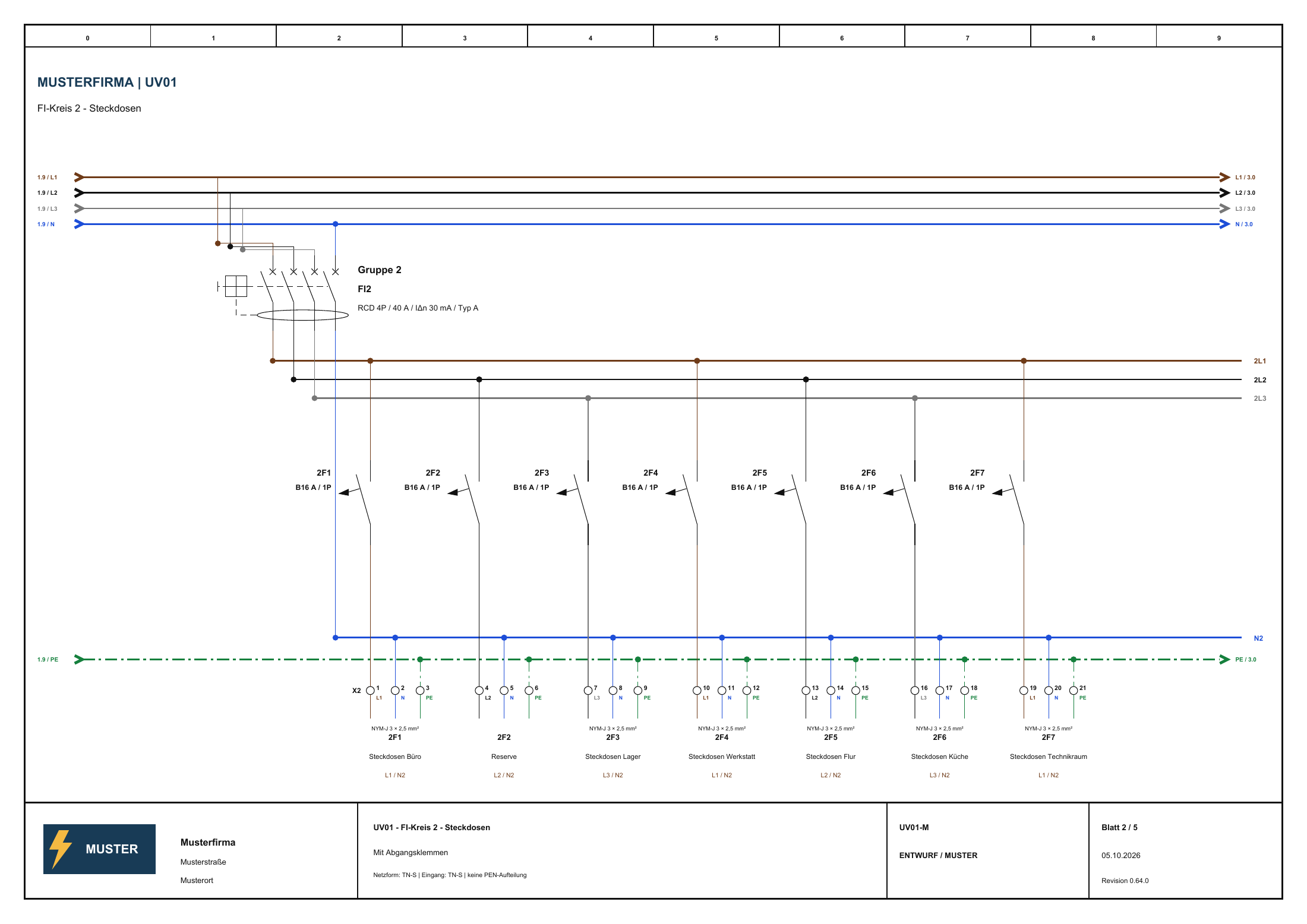Select the FI2 RCD test button symbol

236,286
